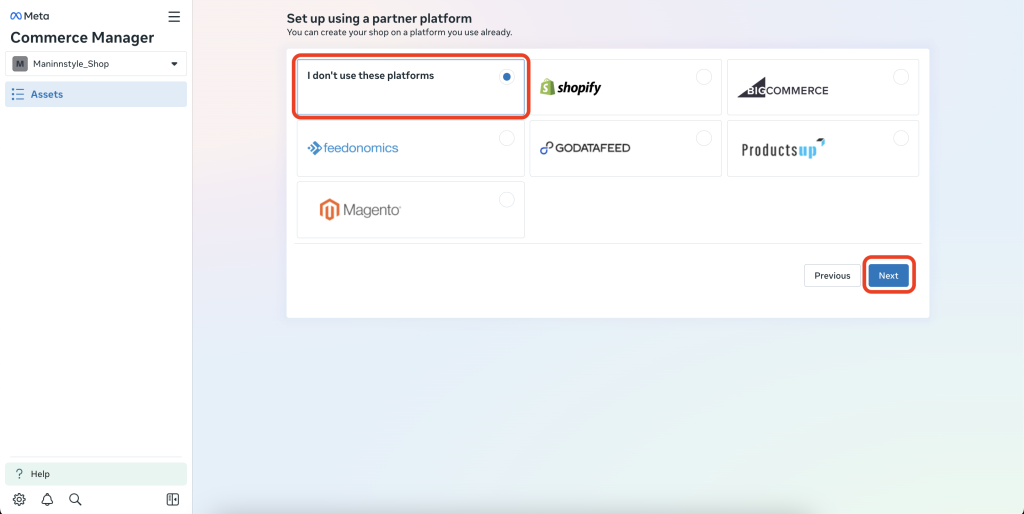Toggle the sidebar panel layout icon
This screenshot has height=514, width=1024.
172,499
